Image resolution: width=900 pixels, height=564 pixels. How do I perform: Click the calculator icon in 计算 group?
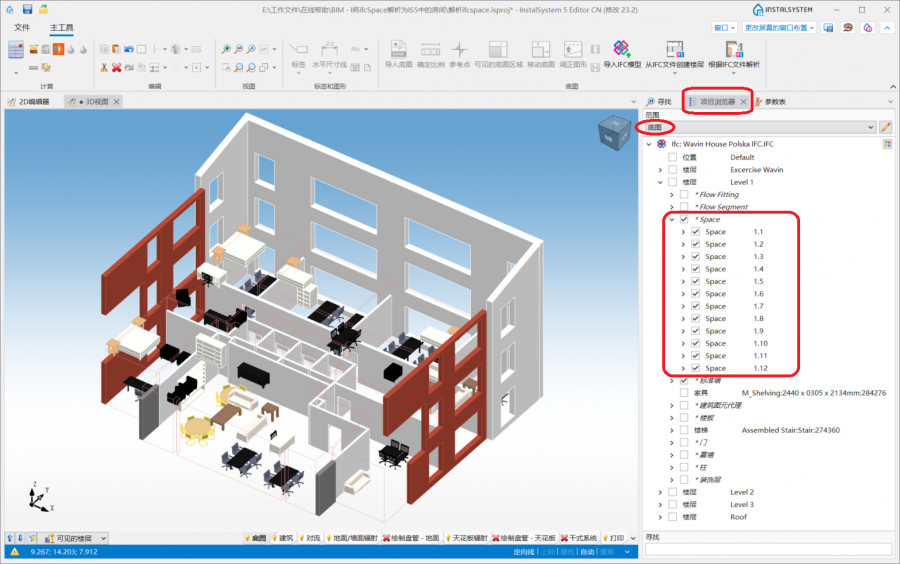click(16, 49)
